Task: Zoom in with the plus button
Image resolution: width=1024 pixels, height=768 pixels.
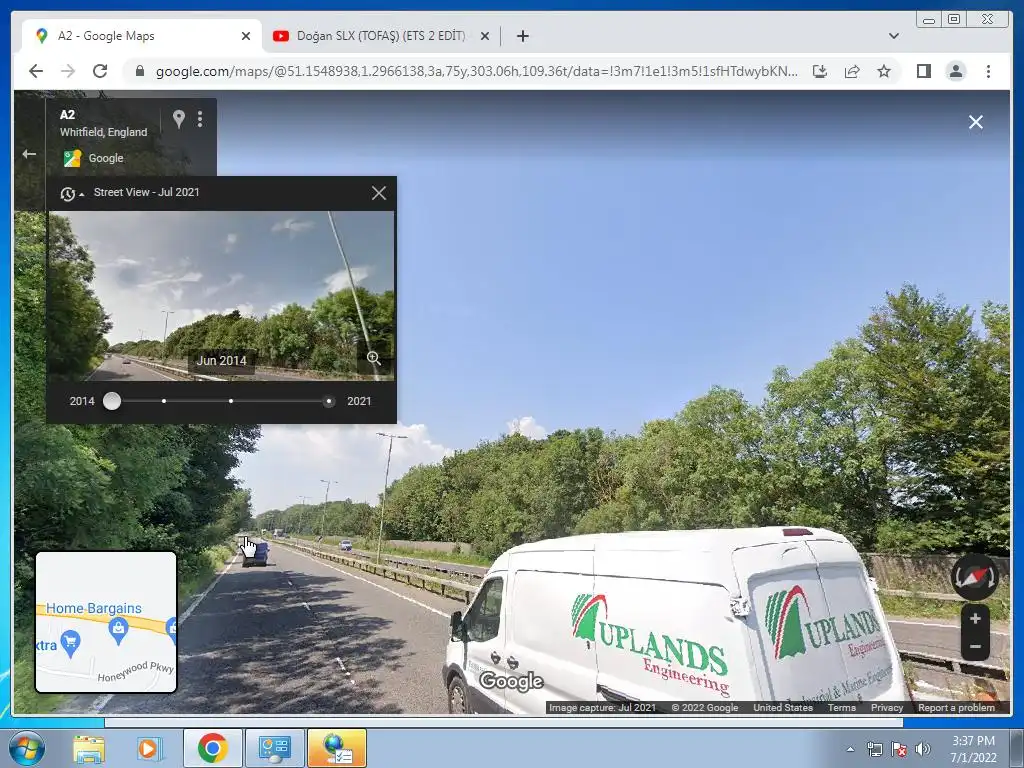Action: point(975,618)
